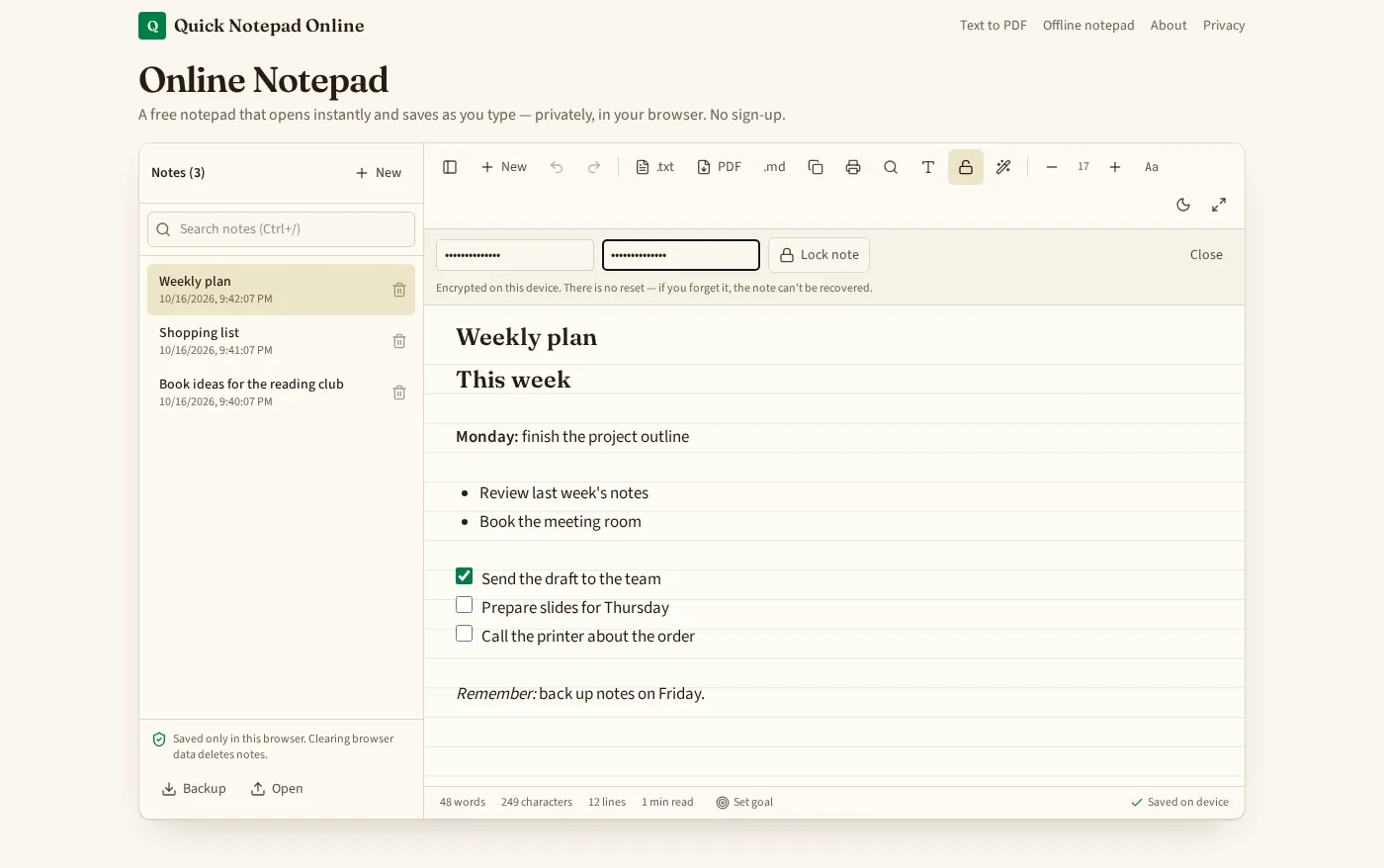
Task: Click the padlock icon in toolbar
Action: coord(966,167)
